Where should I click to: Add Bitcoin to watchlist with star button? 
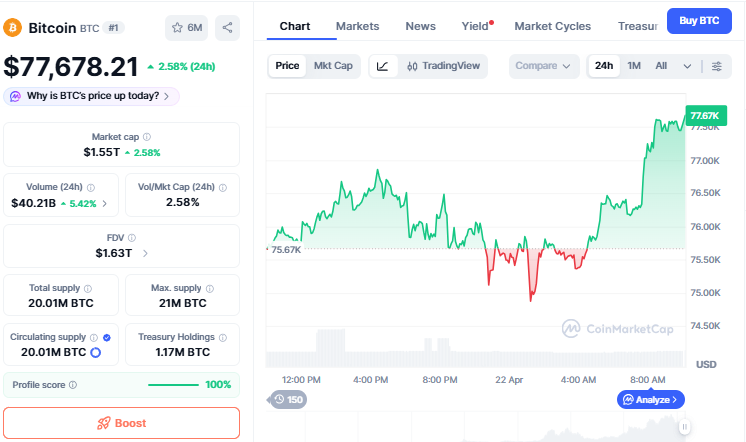[x=186, y=28]
